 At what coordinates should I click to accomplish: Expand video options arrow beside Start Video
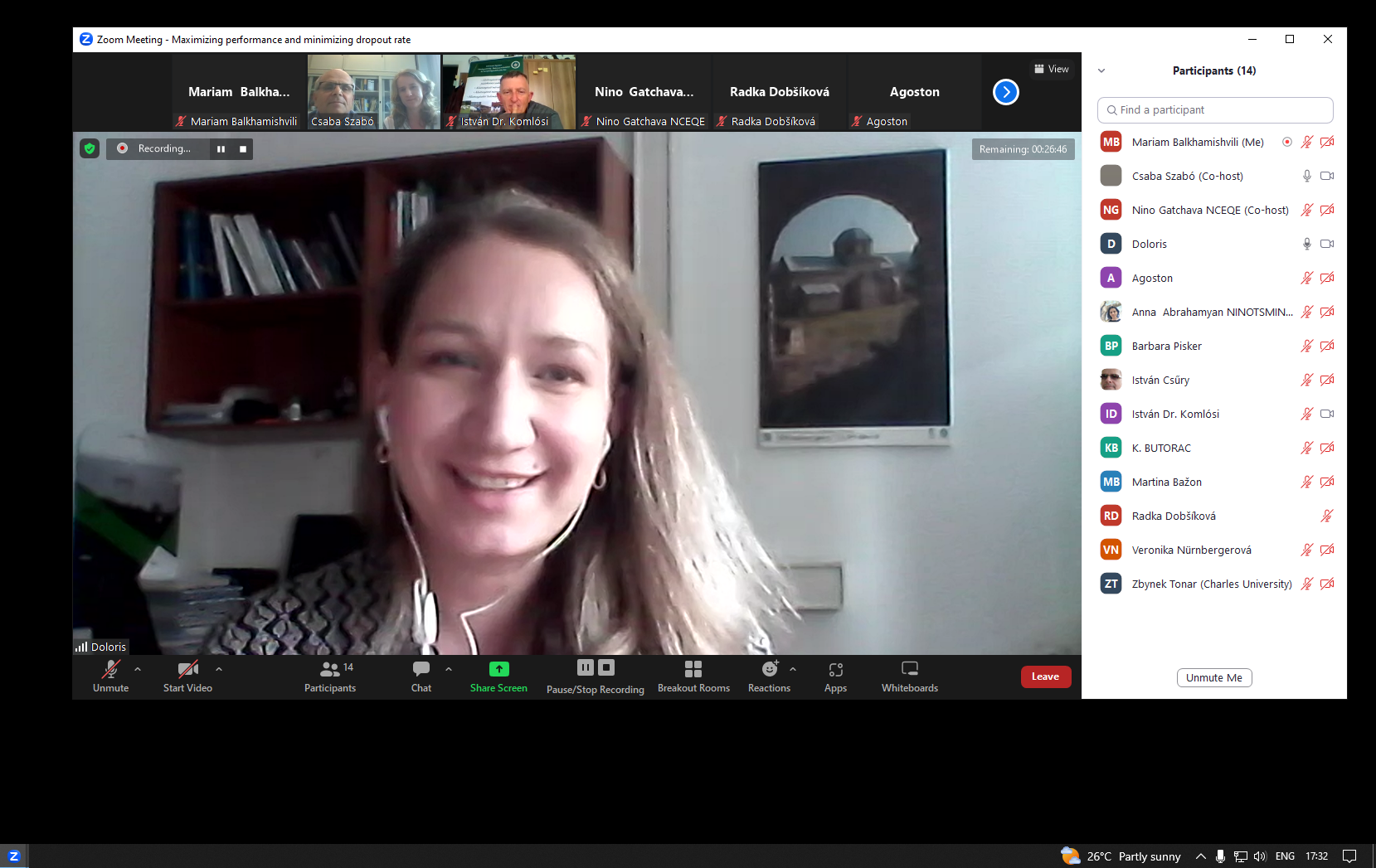pyautogui.click(x=219, y=669)
